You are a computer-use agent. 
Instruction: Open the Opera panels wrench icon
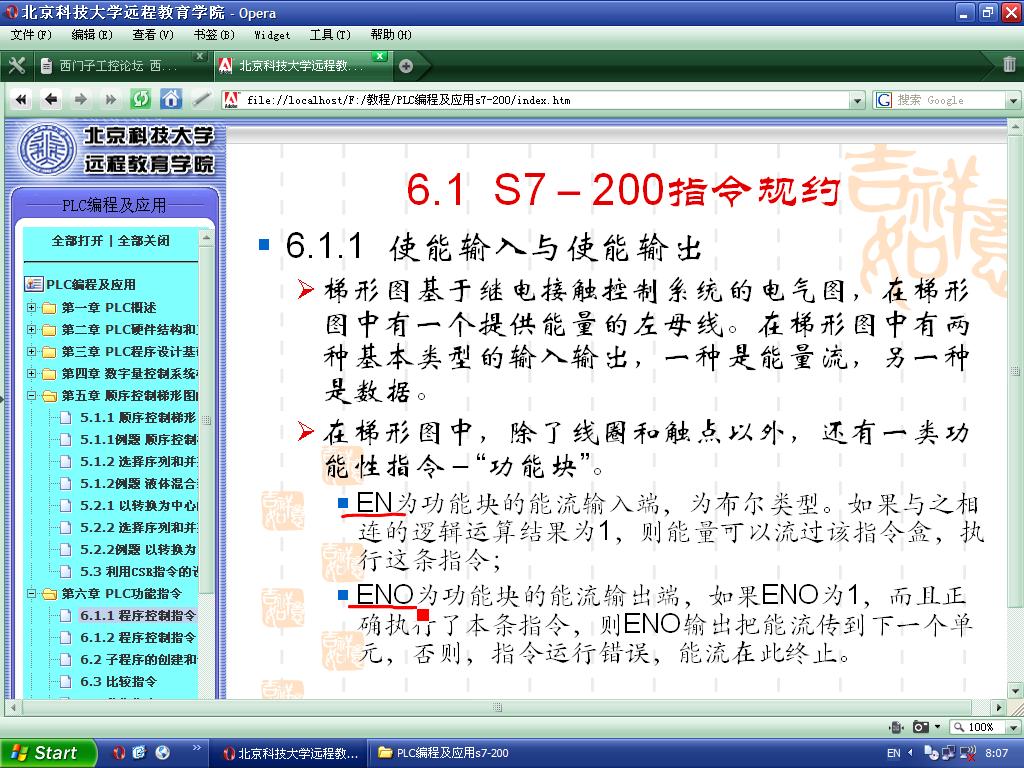pyautogui.click(x=16, y=66)
